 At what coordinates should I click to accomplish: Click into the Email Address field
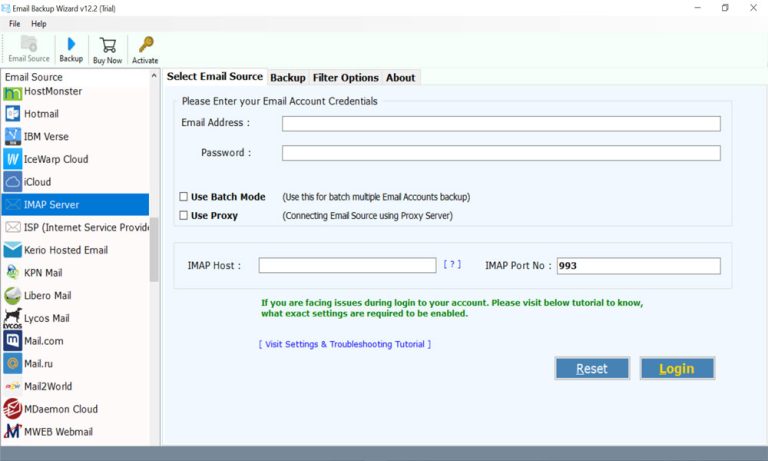click(x=501, y=123)
